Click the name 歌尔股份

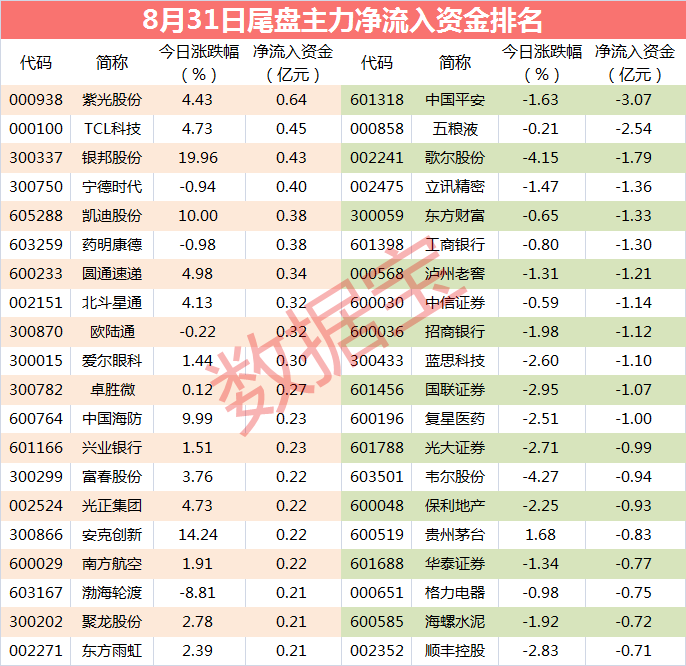coord(455,158)
